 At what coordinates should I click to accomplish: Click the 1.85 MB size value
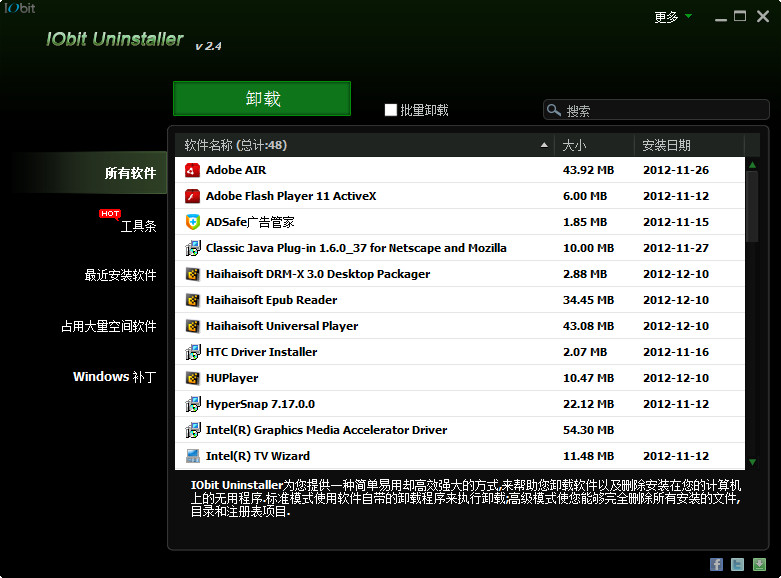click(585, 222)
